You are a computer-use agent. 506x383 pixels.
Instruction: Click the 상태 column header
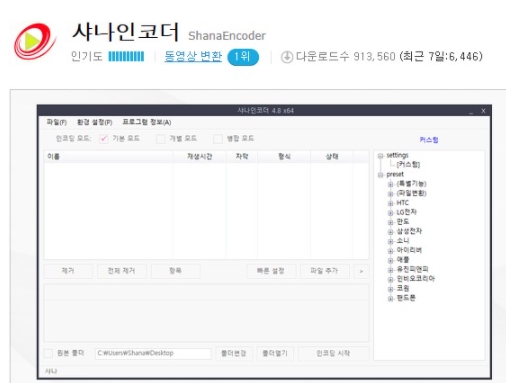(332, 156)
